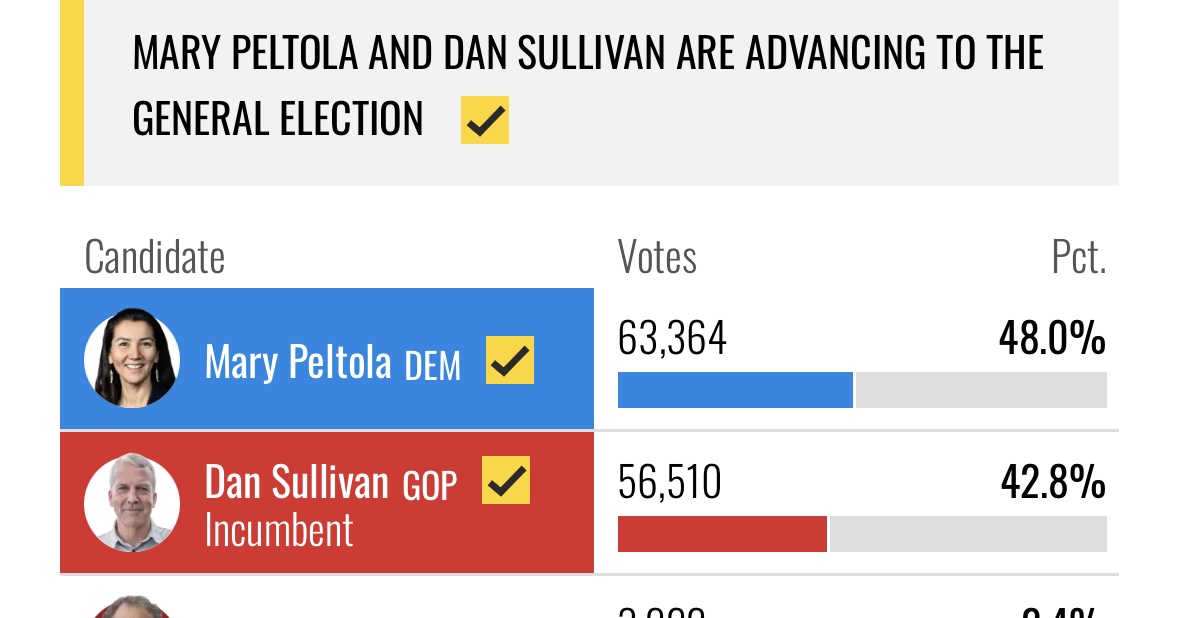Click the yellow checkmark beside Dan Sullivan GOP
The width and height of the screenshot is (1179, 618).
[506, 480]
